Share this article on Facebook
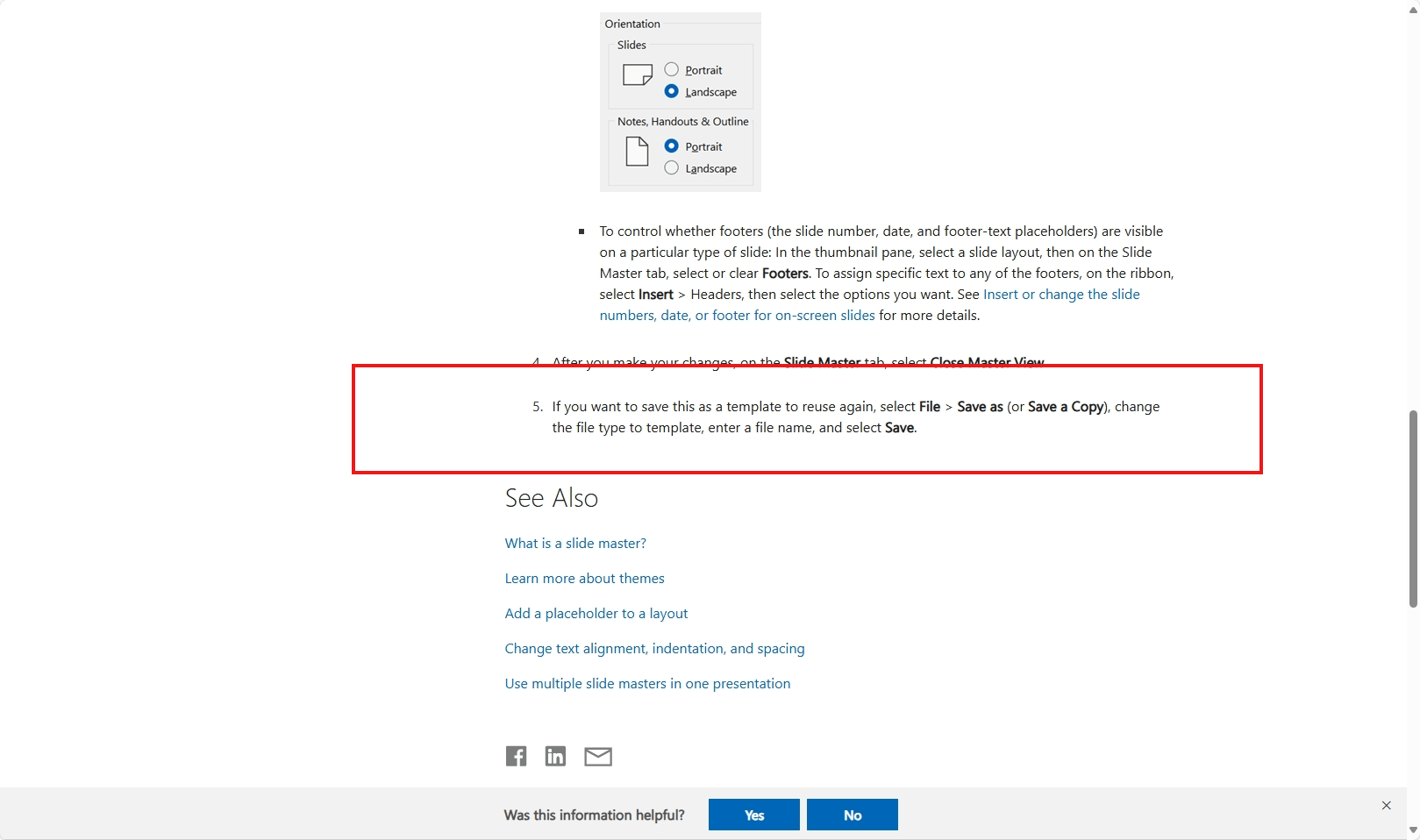The width and height of the screenshot is (1420, 840). (516, 756)
